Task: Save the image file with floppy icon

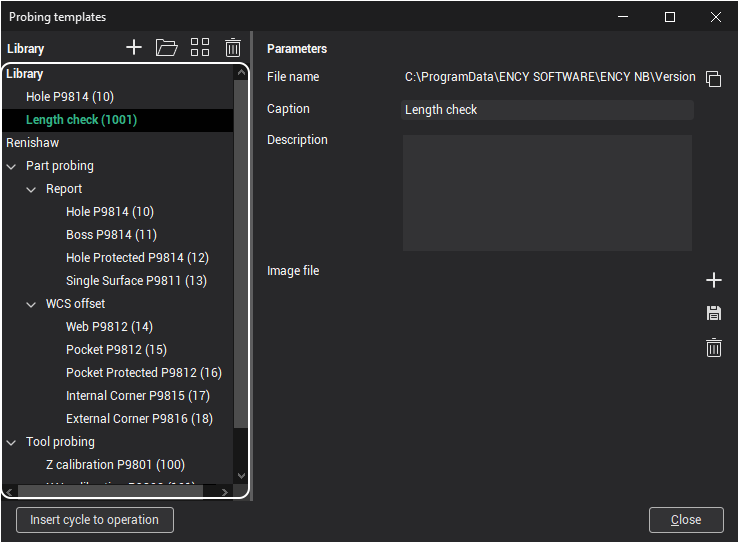Action: [x=714, y=314]
